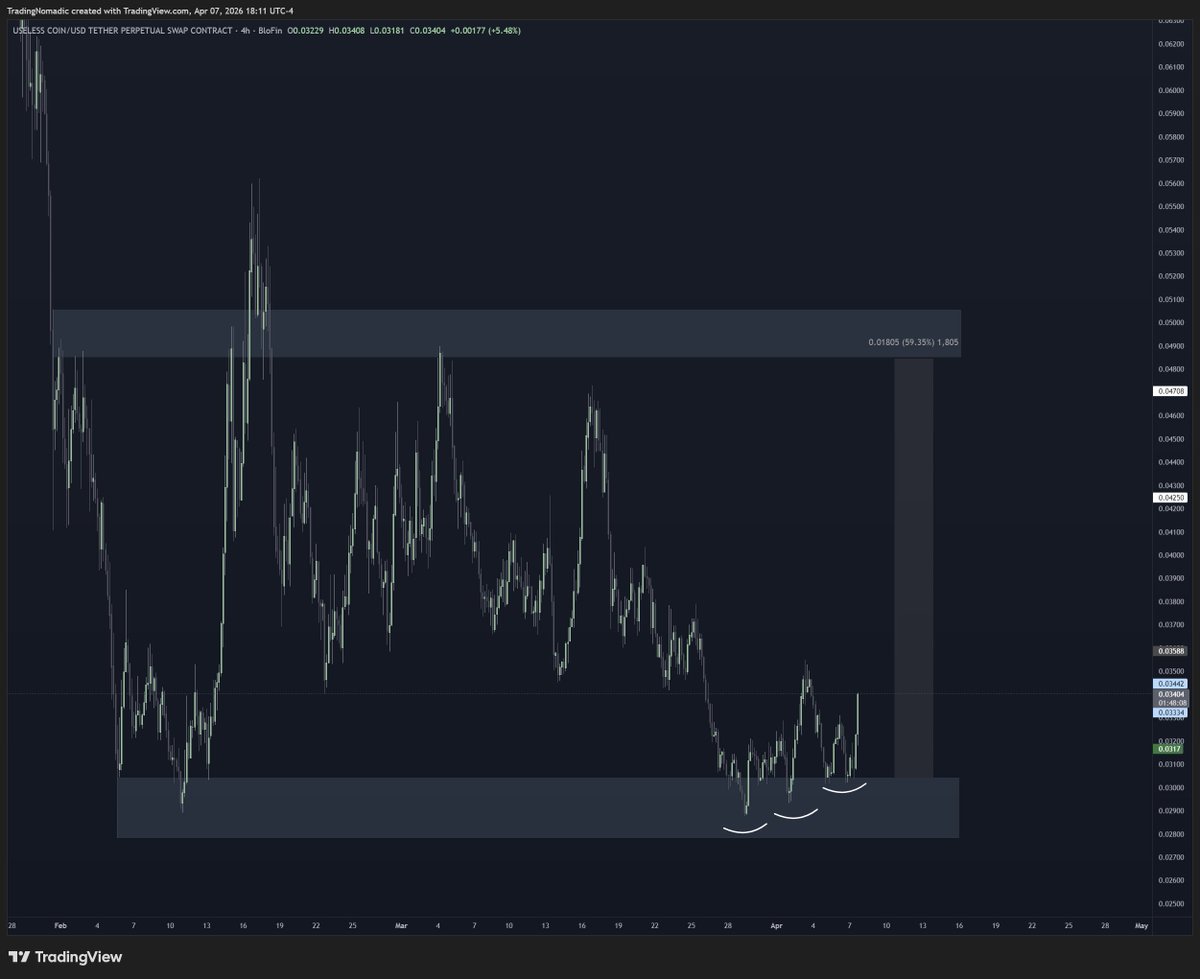Viewport: 1200px width, 979px height.
Task: Click the Mar label on time axis
Action: point(402,926)
